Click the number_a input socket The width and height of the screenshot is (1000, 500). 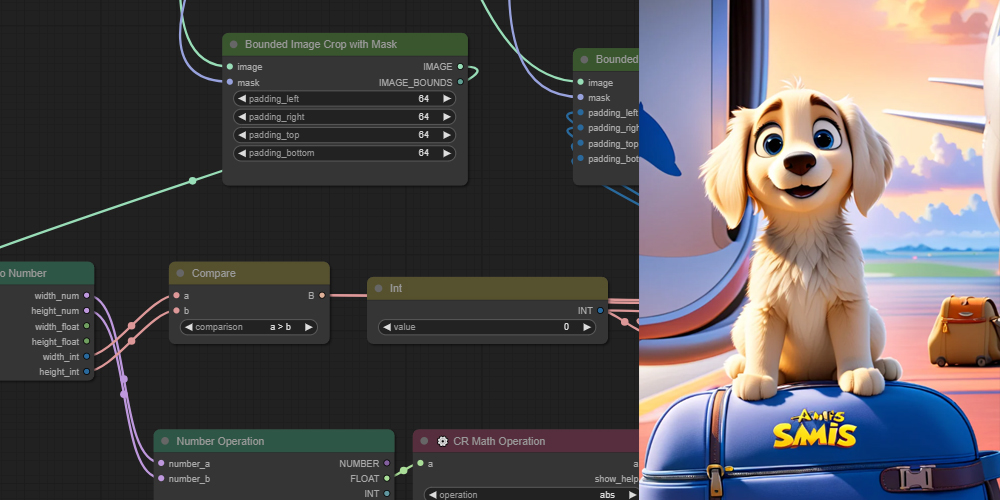tap(161, 464)
